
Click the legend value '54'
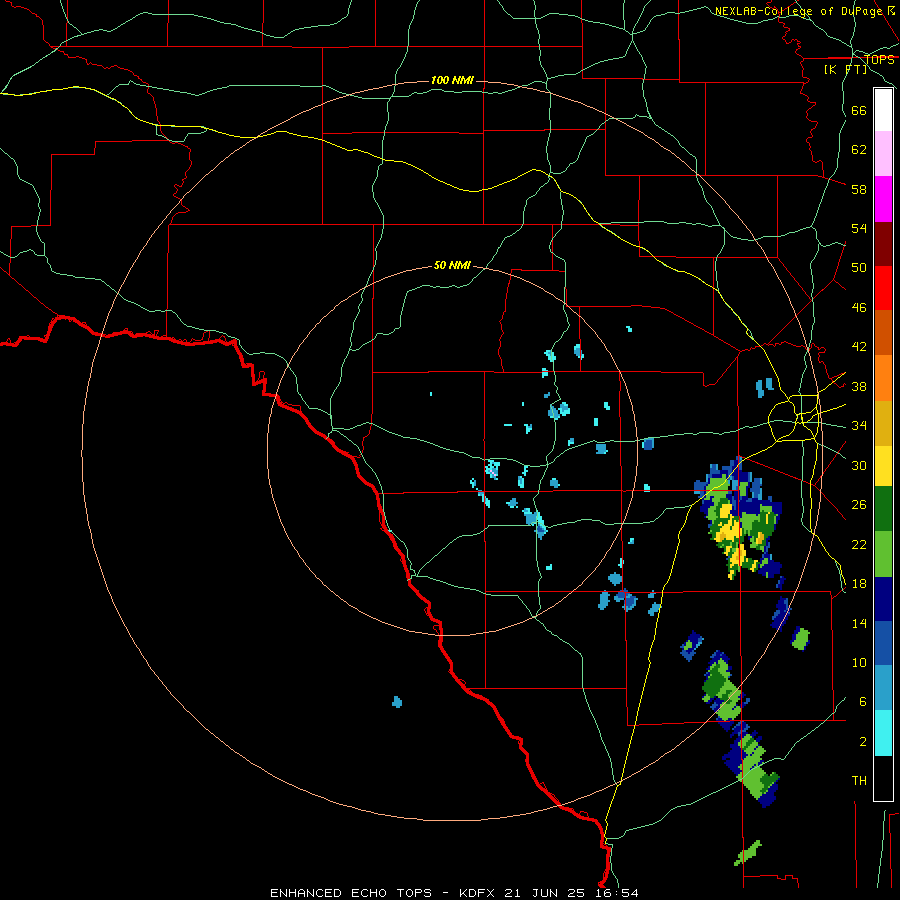[859, 228]
